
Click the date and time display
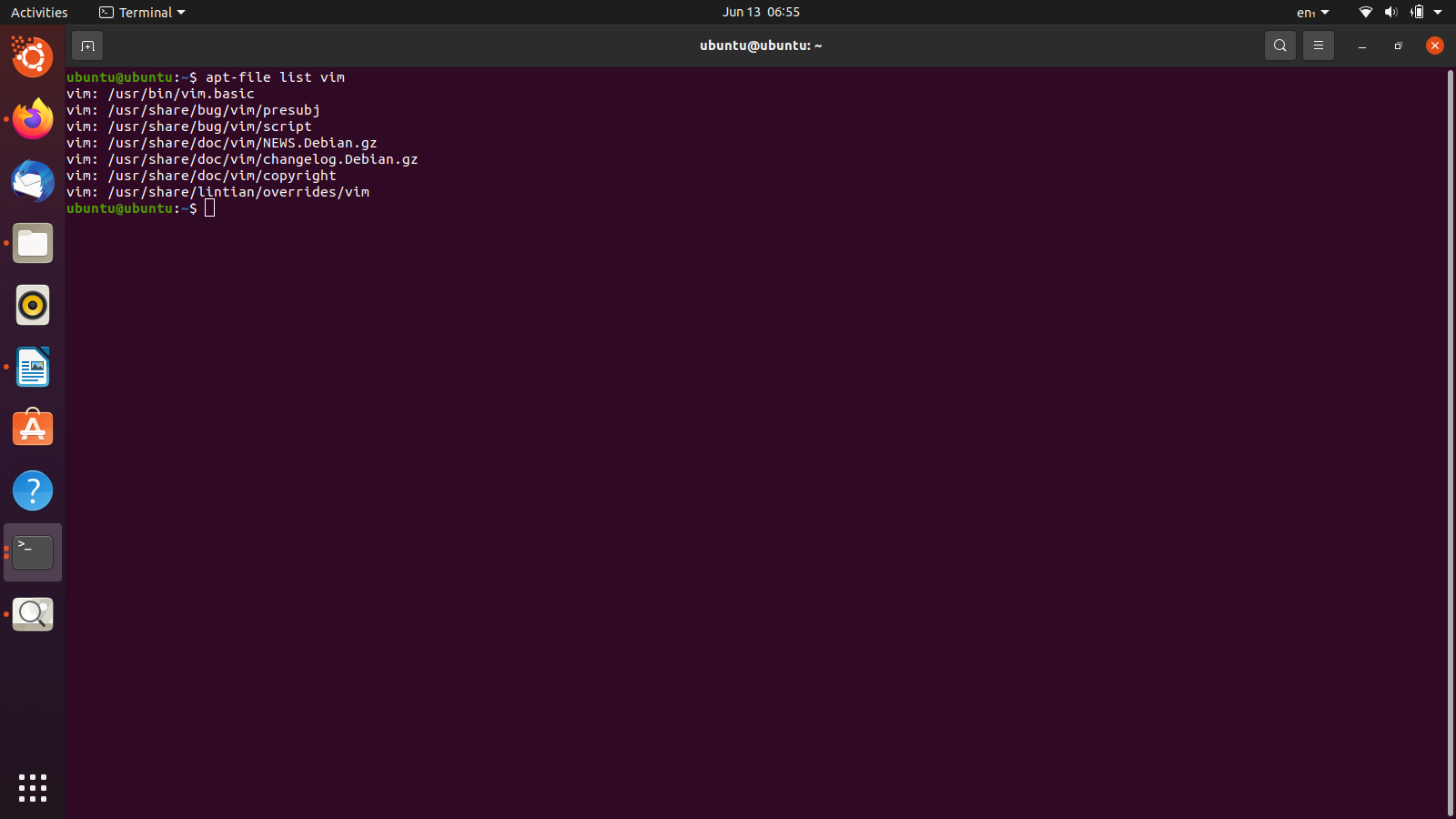coord(762,12)
